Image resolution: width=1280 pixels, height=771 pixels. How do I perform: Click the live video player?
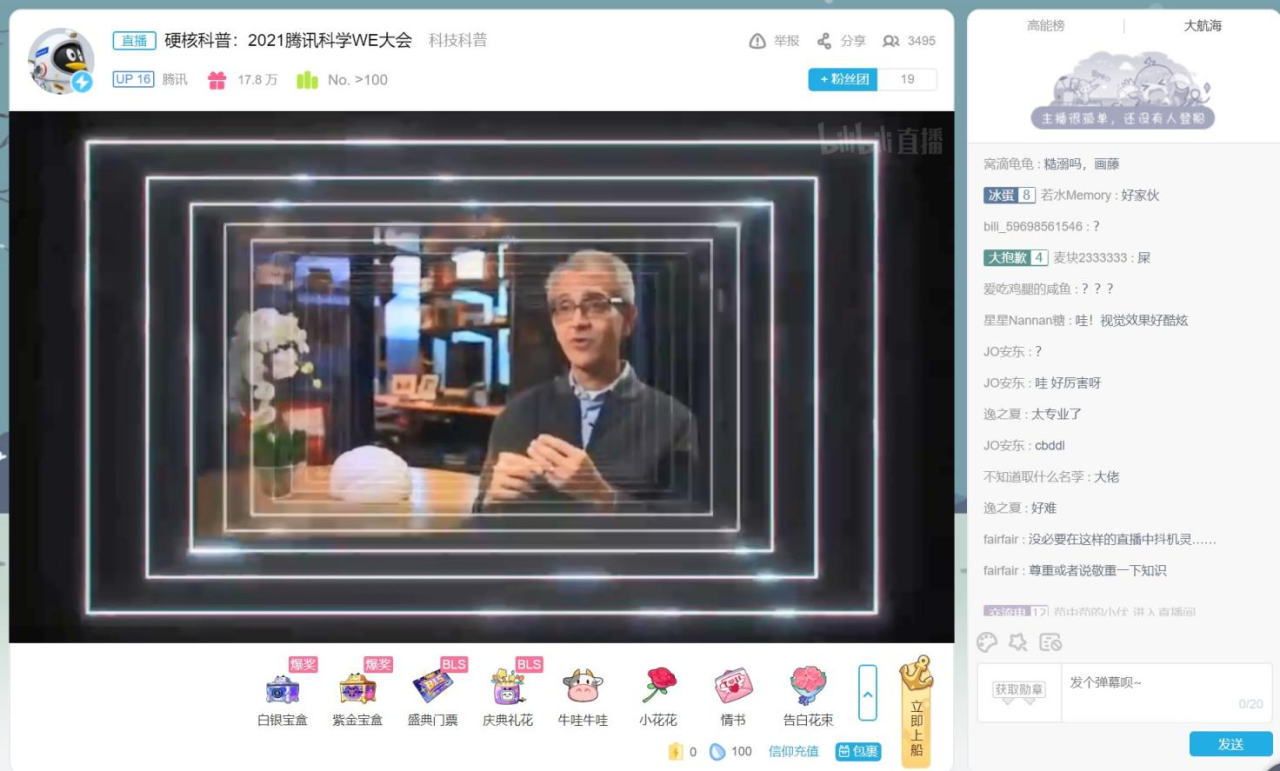point(481,377)
